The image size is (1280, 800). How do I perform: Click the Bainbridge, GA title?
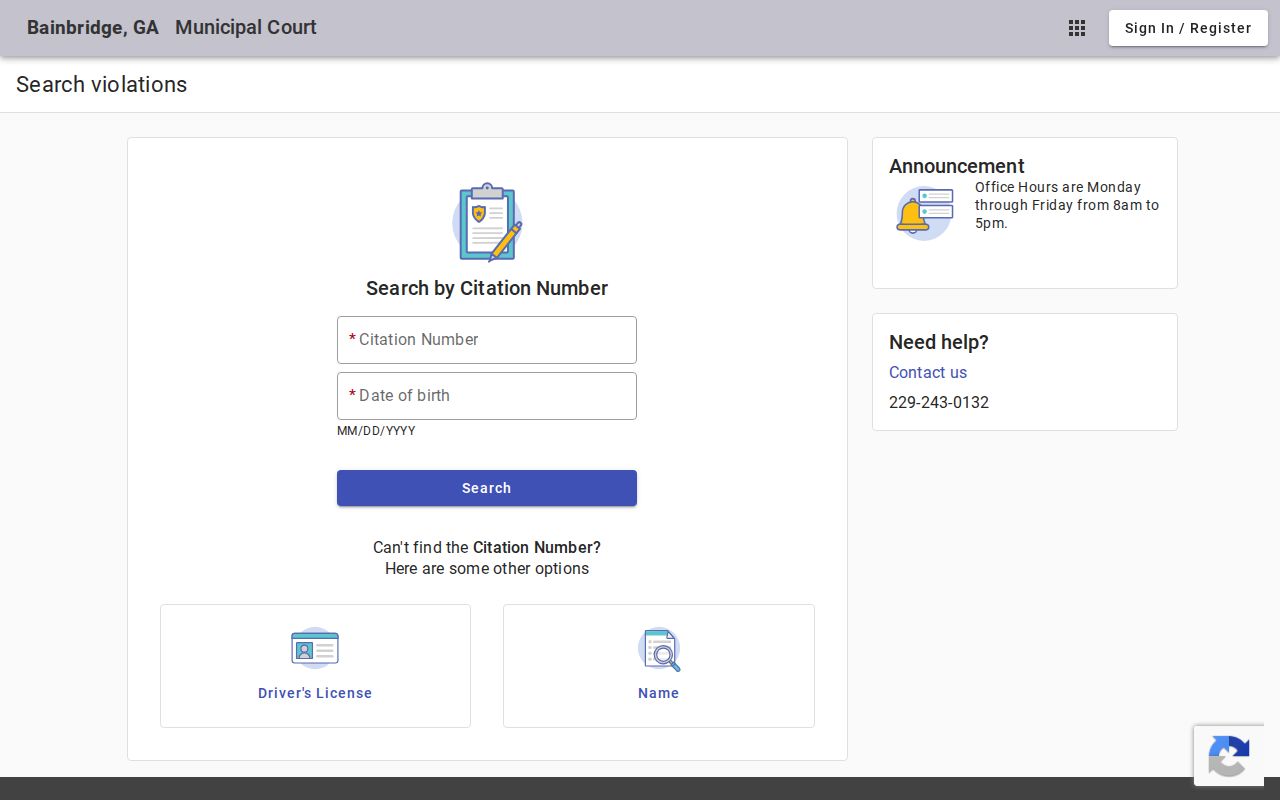pos(93,28)
